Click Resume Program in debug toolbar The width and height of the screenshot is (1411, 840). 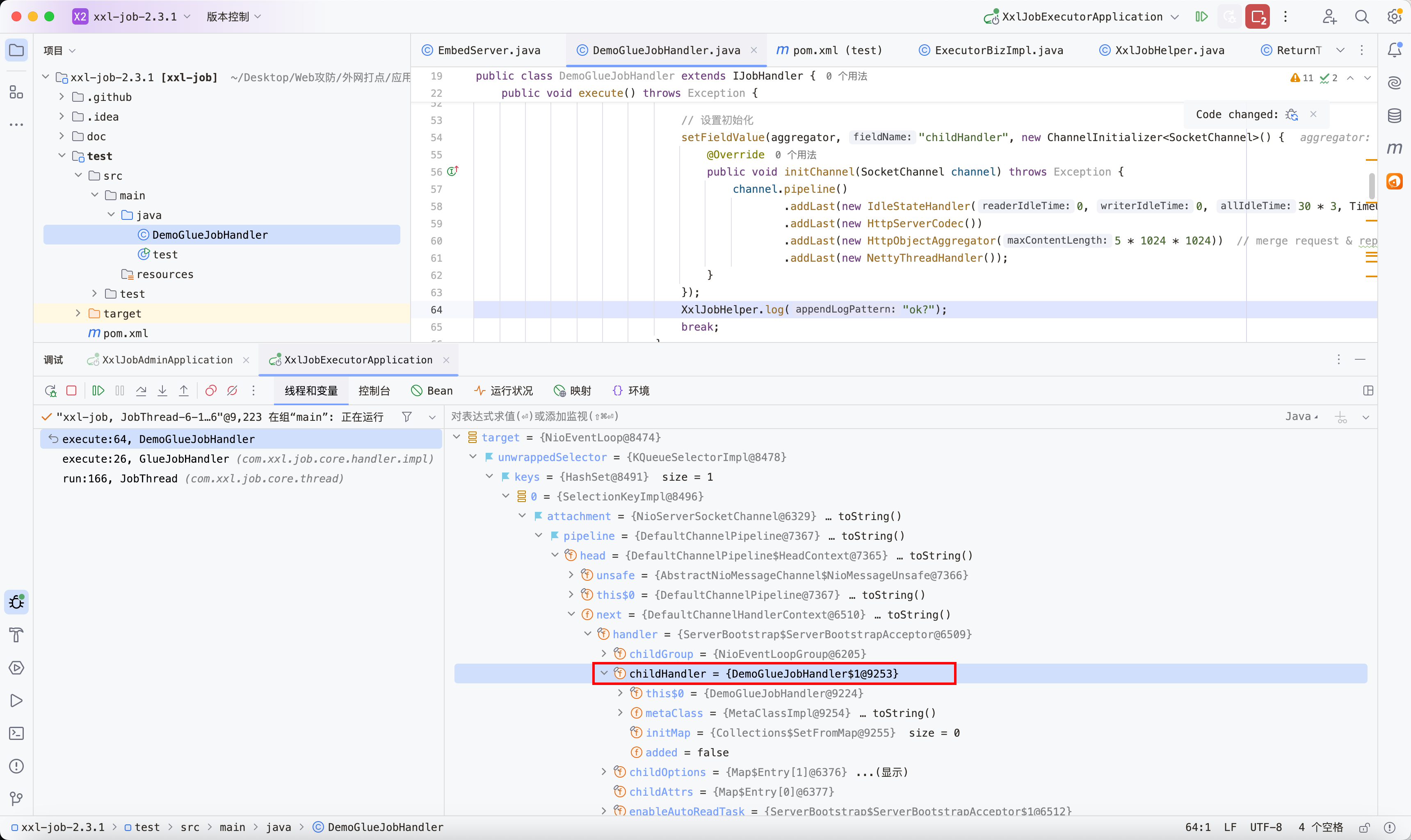tap(98, 390)
